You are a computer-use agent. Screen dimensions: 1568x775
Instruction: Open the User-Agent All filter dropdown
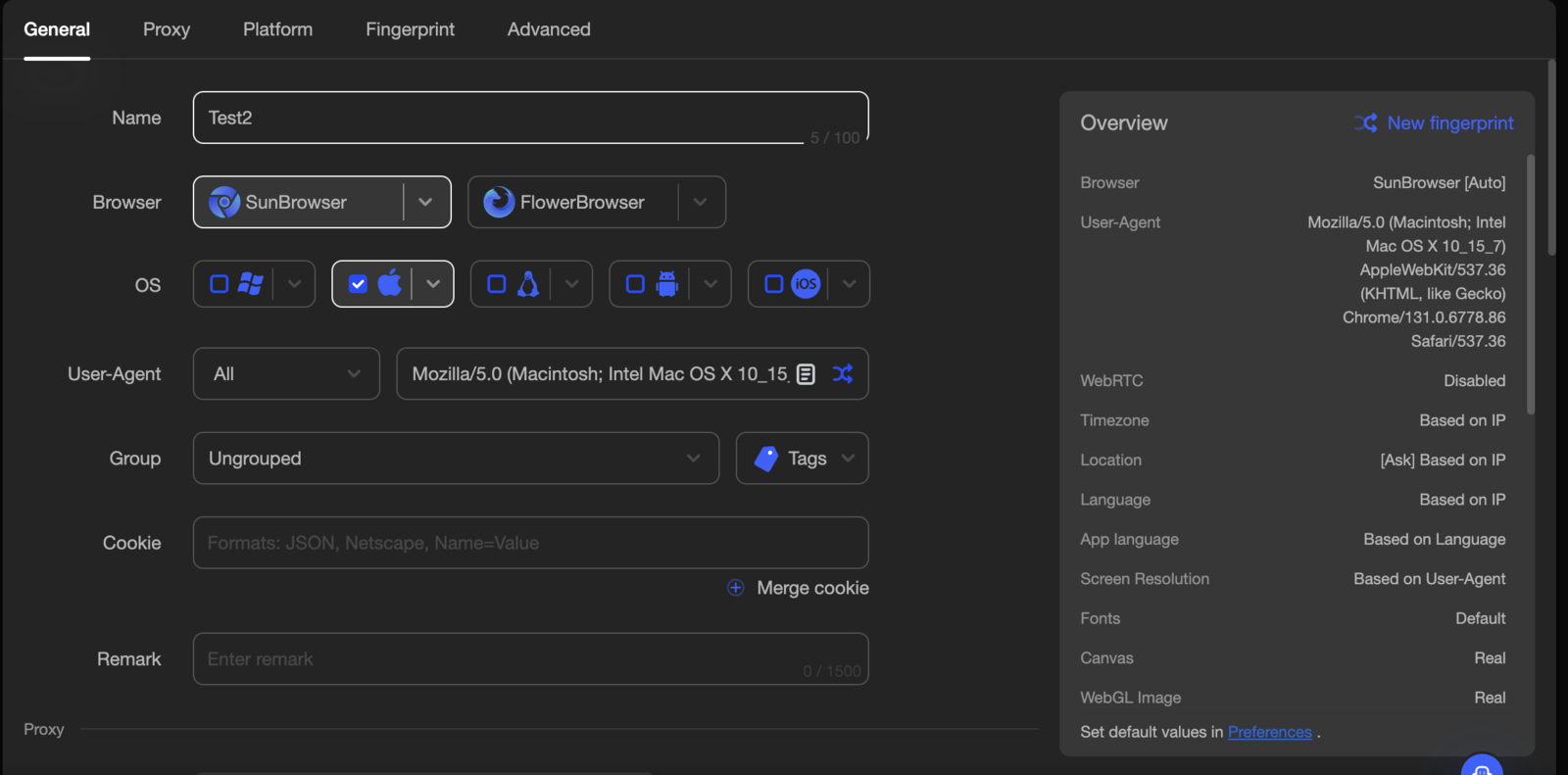[x=286, y=374]
